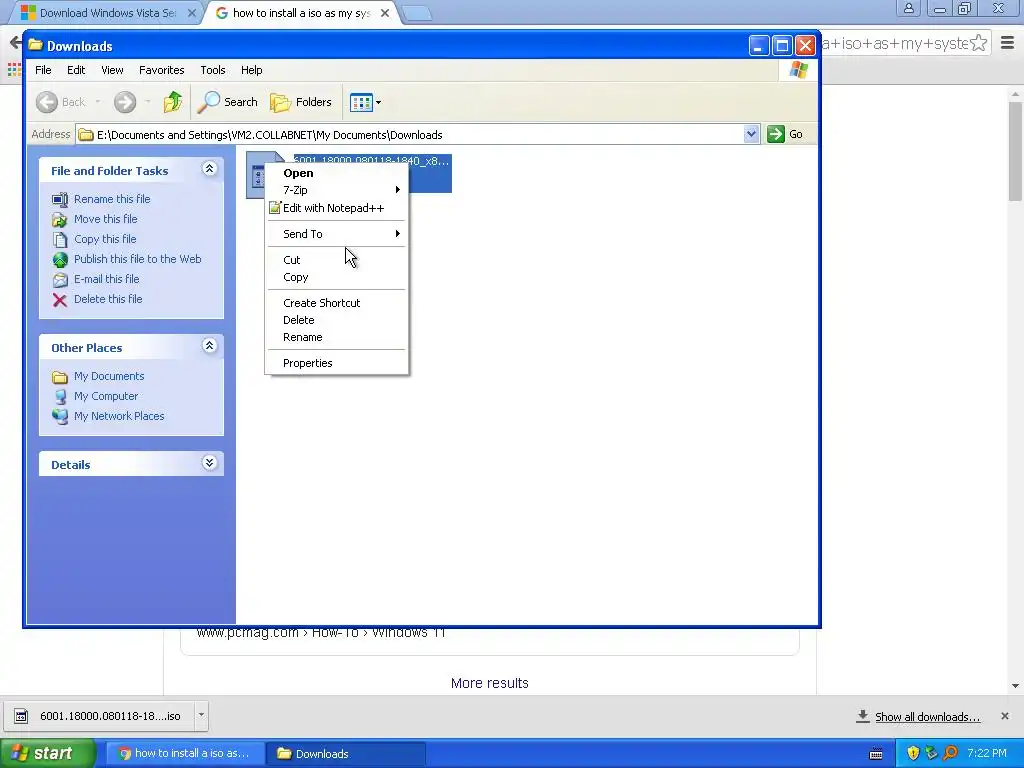Choose Rename from context menu
Viewport: 1024px width, 768px height.
336,337
